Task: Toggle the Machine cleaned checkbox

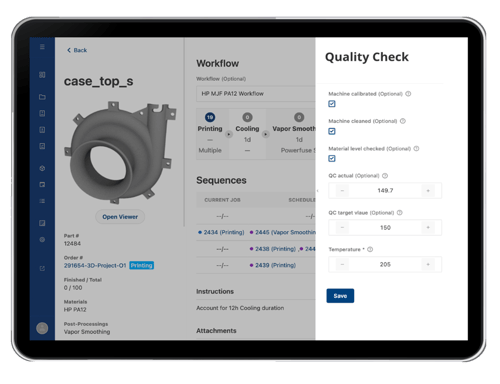Action: (x=332, y=131)
